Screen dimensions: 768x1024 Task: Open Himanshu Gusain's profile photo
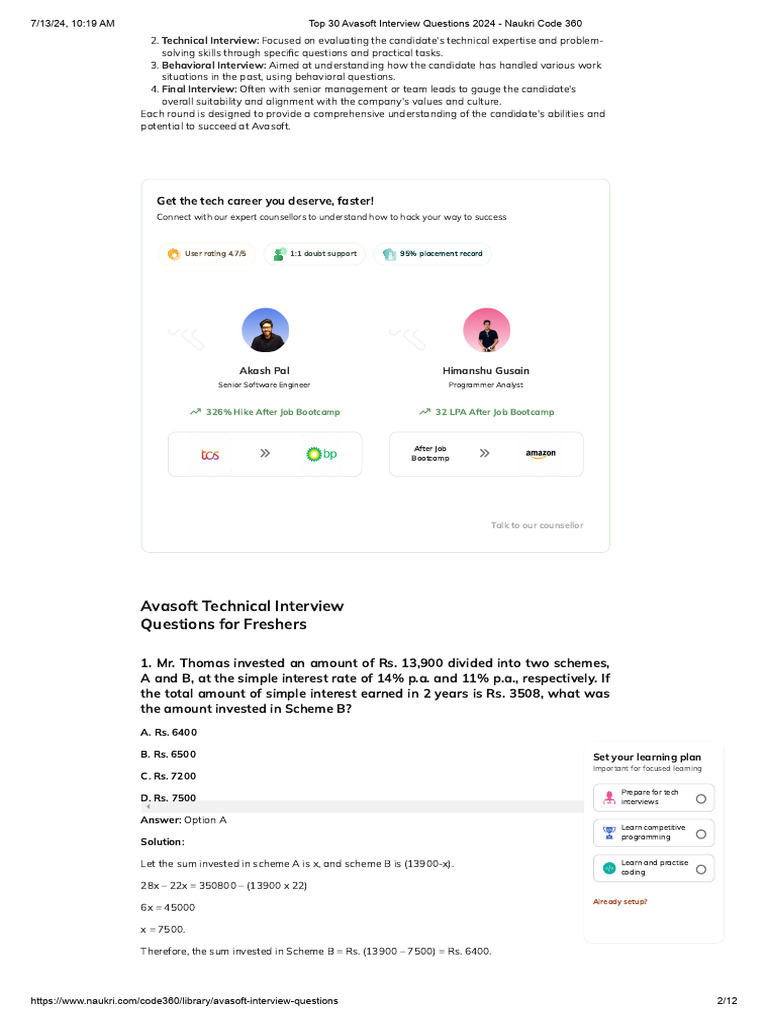pyautogui.click(x=487, y=330)
